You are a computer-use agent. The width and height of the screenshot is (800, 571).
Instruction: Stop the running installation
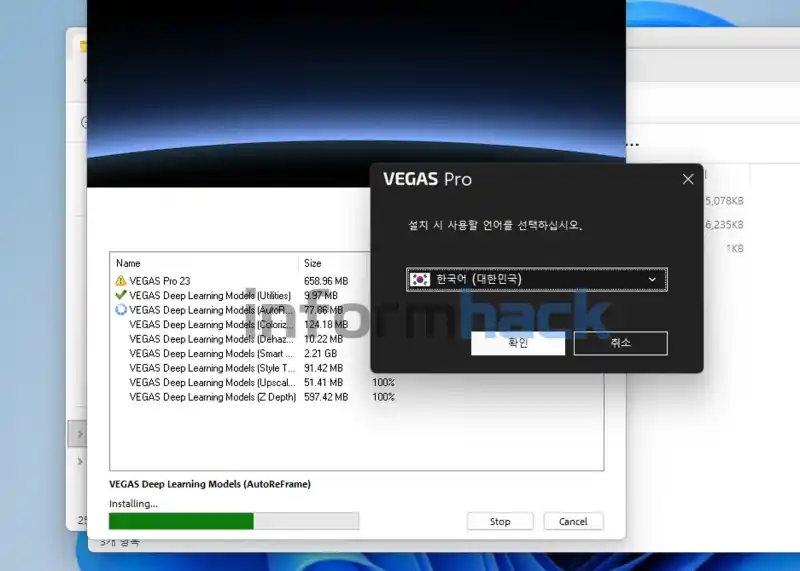pos(500,521)
